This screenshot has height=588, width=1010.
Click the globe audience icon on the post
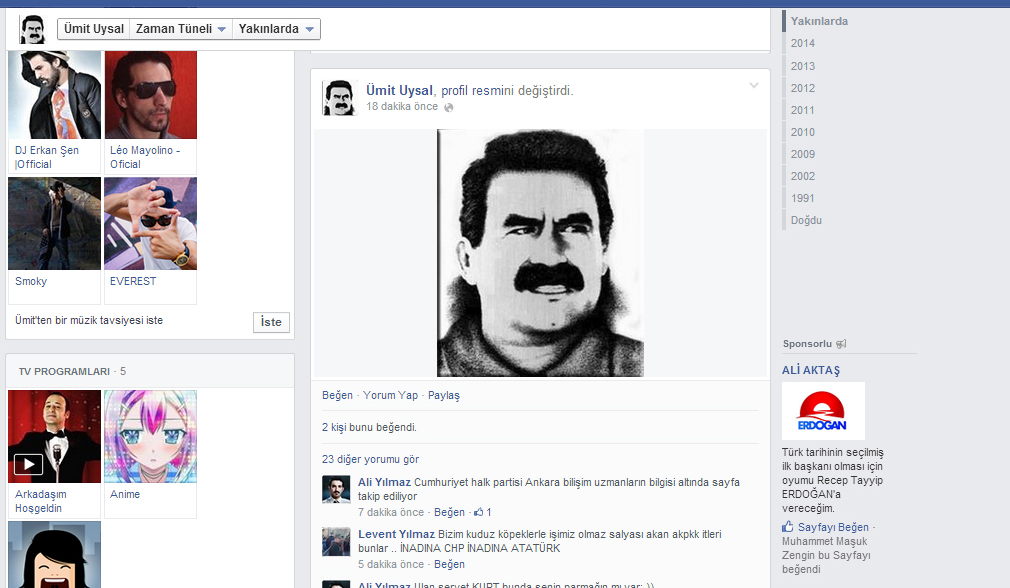(449, 108)
